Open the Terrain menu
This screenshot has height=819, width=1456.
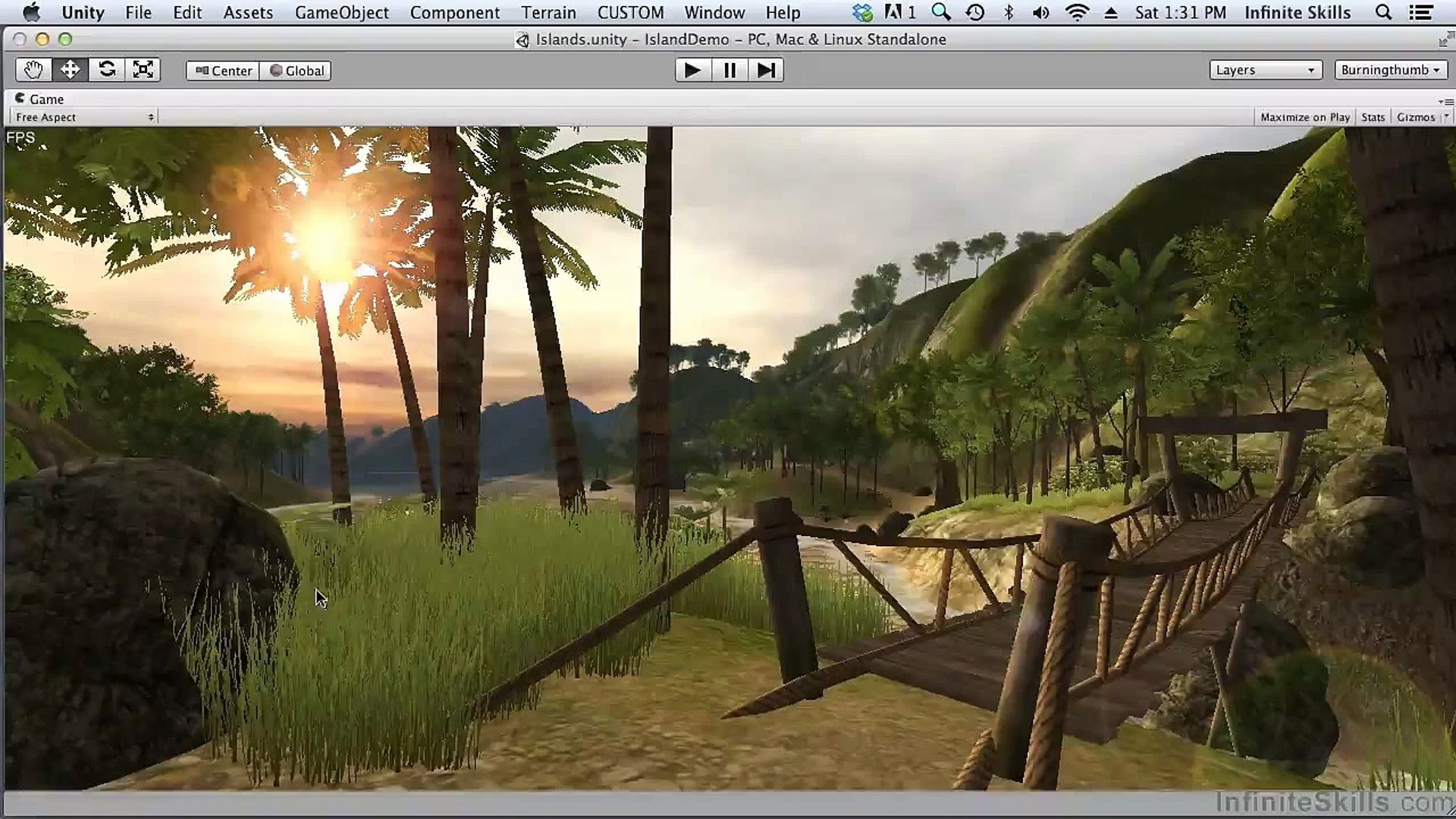click(548, 12)
